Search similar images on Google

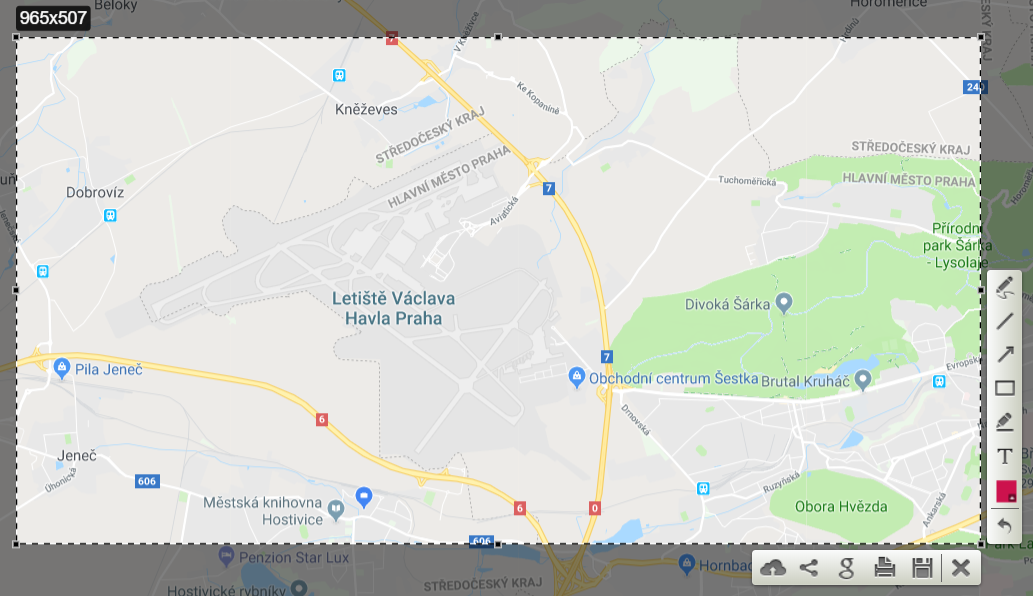click(x=847, y=568)
